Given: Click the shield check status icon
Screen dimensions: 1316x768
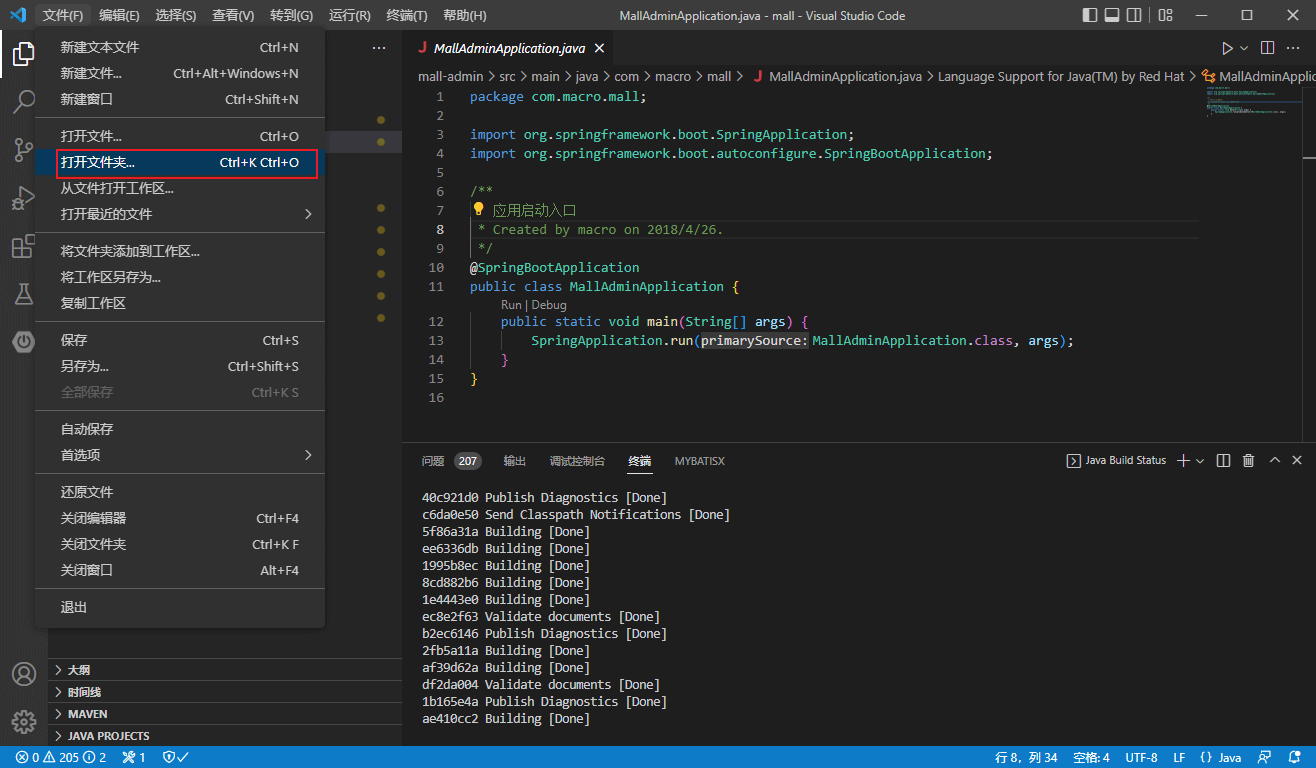Looking at the screenshot, I should (x=176, y=757).
